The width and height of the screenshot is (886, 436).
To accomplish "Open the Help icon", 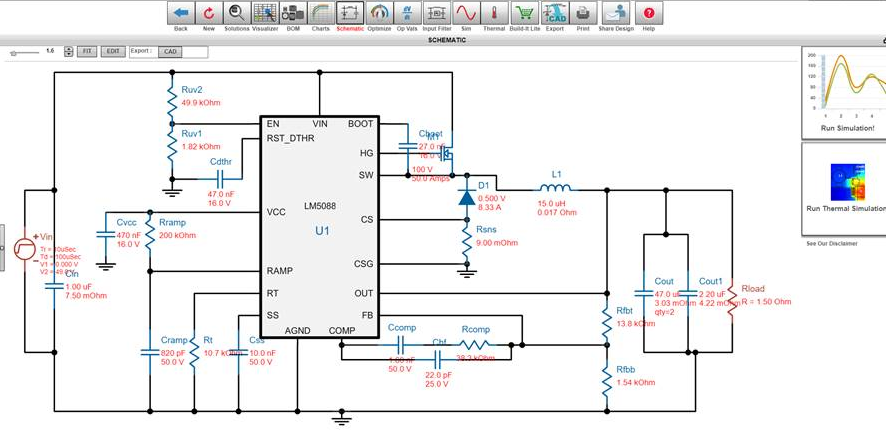I will tap(649, 14).
